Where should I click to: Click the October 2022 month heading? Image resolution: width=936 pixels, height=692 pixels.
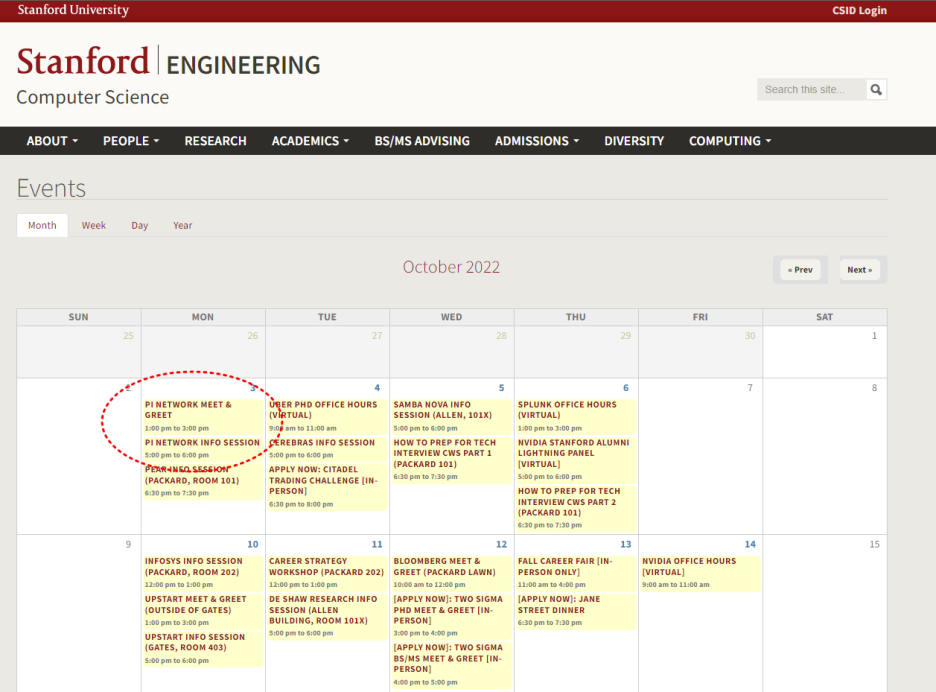click(451, 267)
